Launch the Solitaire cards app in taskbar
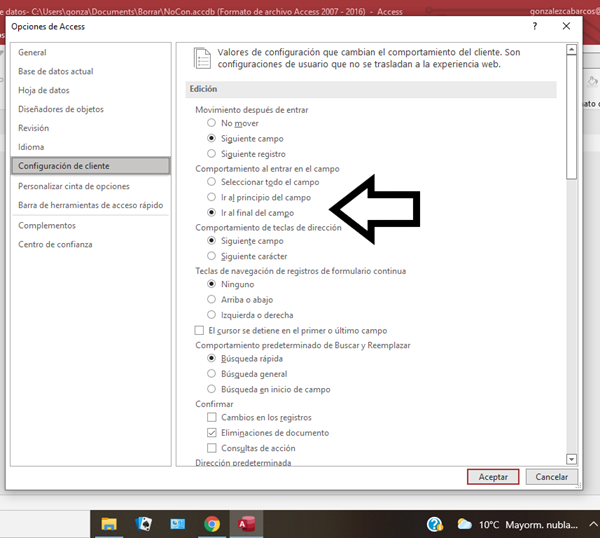This screenshot has width=600, height=538. pyautogui.click(x=143, y=524)
